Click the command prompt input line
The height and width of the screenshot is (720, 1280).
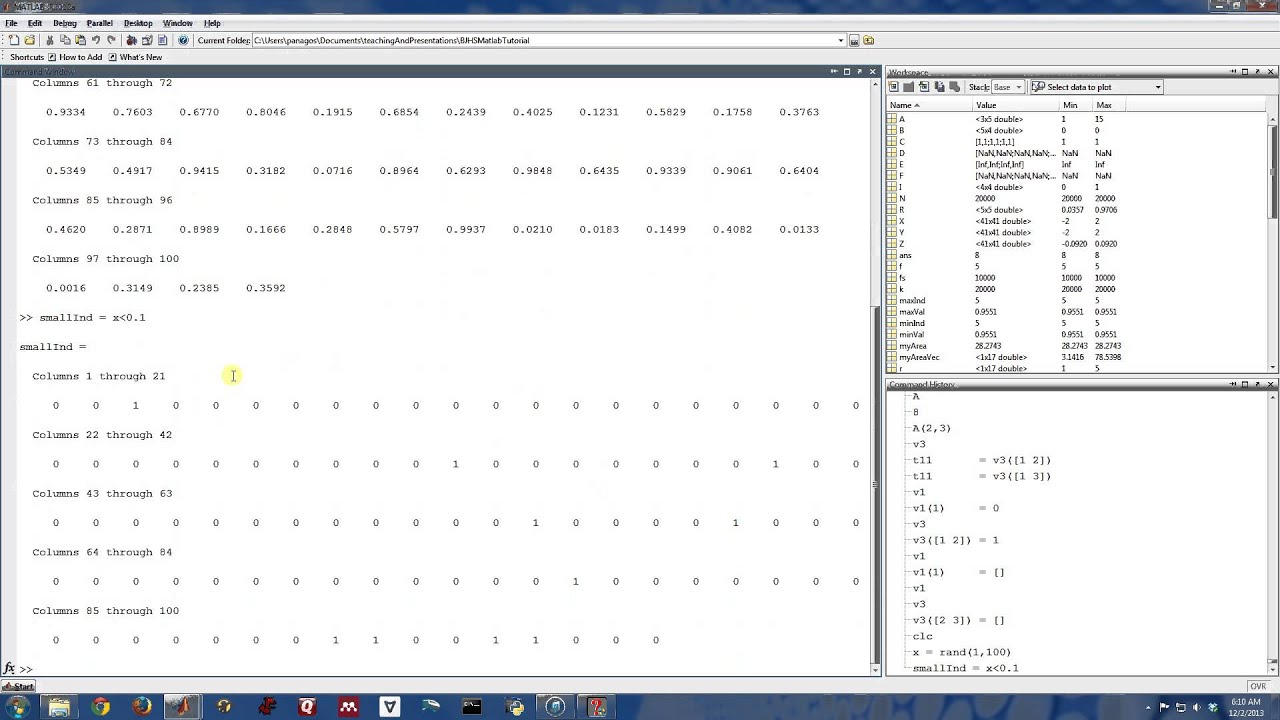pos(445,669)
